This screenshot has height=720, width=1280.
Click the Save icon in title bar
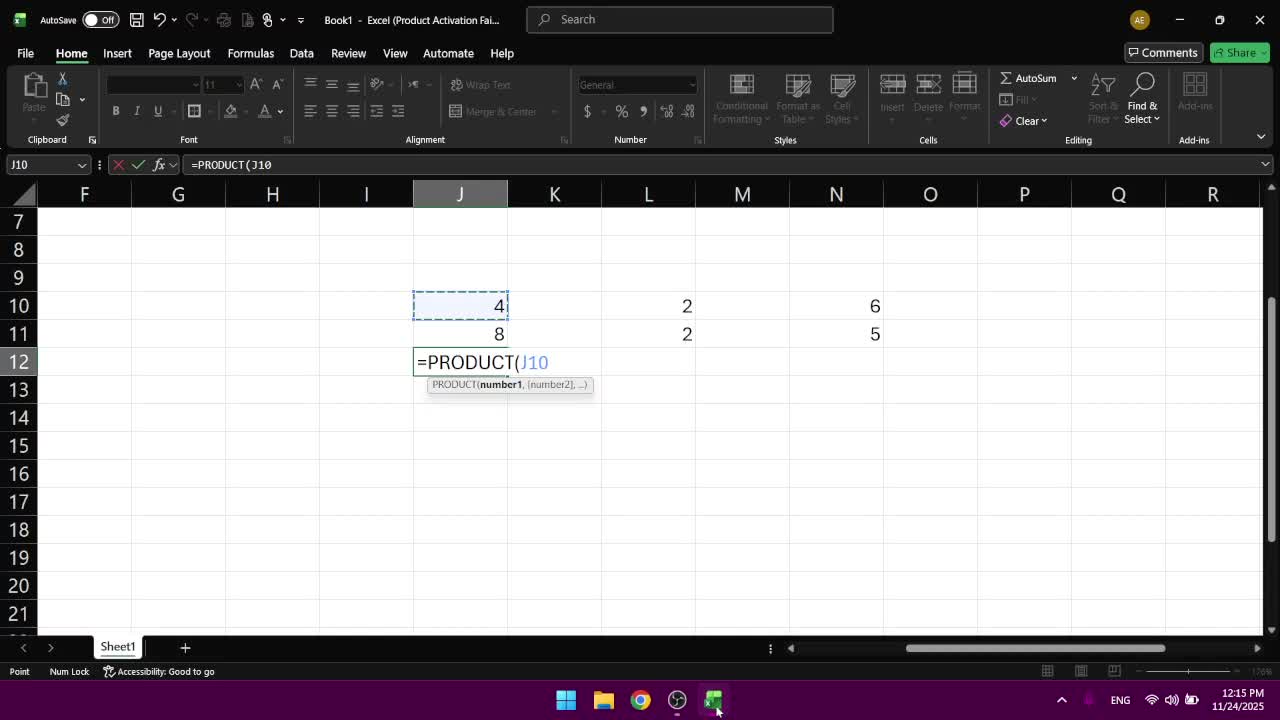click(x=137, y=20)
